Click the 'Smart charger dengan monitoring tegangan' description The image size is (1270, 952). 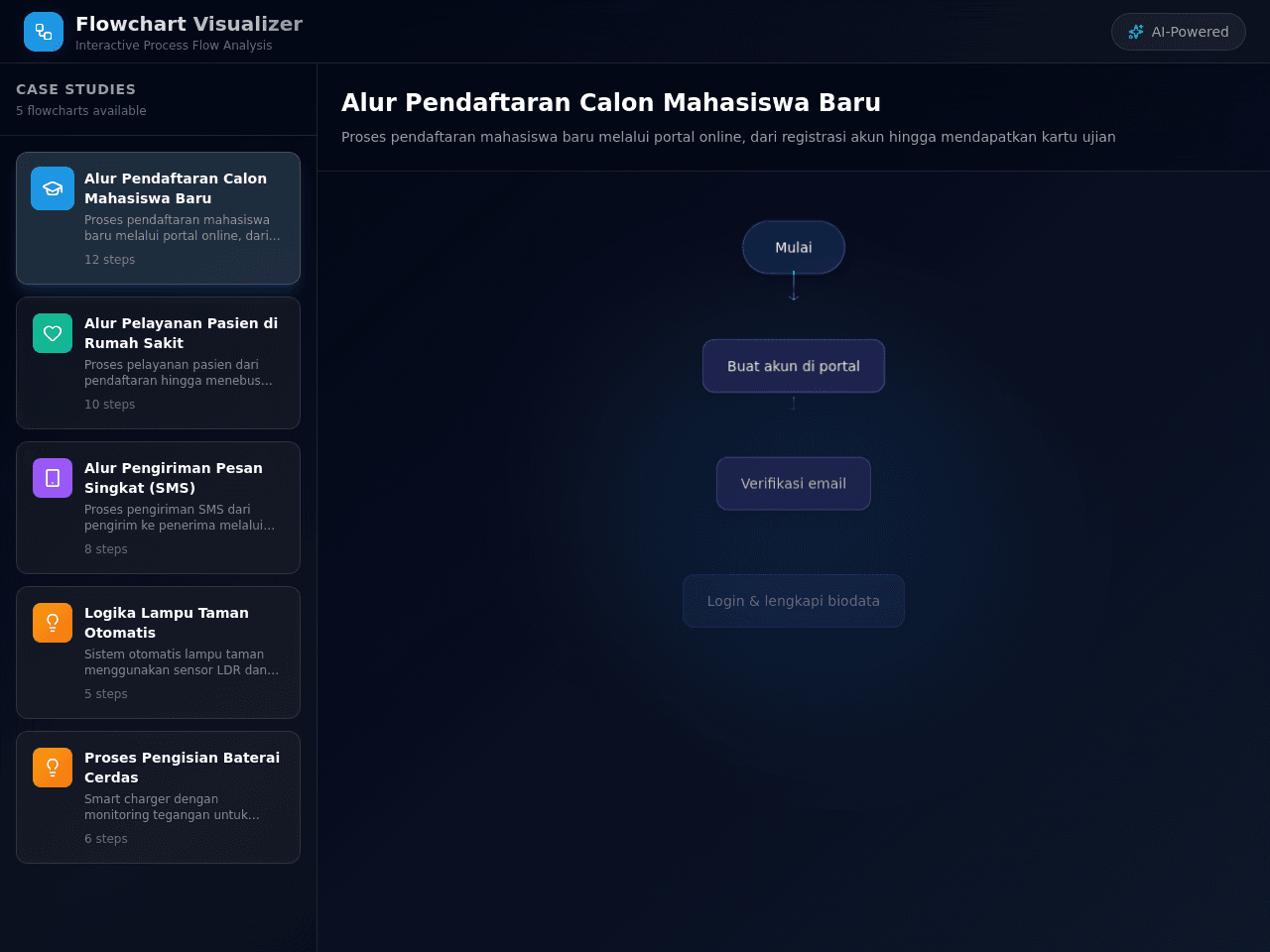(172, 807)
